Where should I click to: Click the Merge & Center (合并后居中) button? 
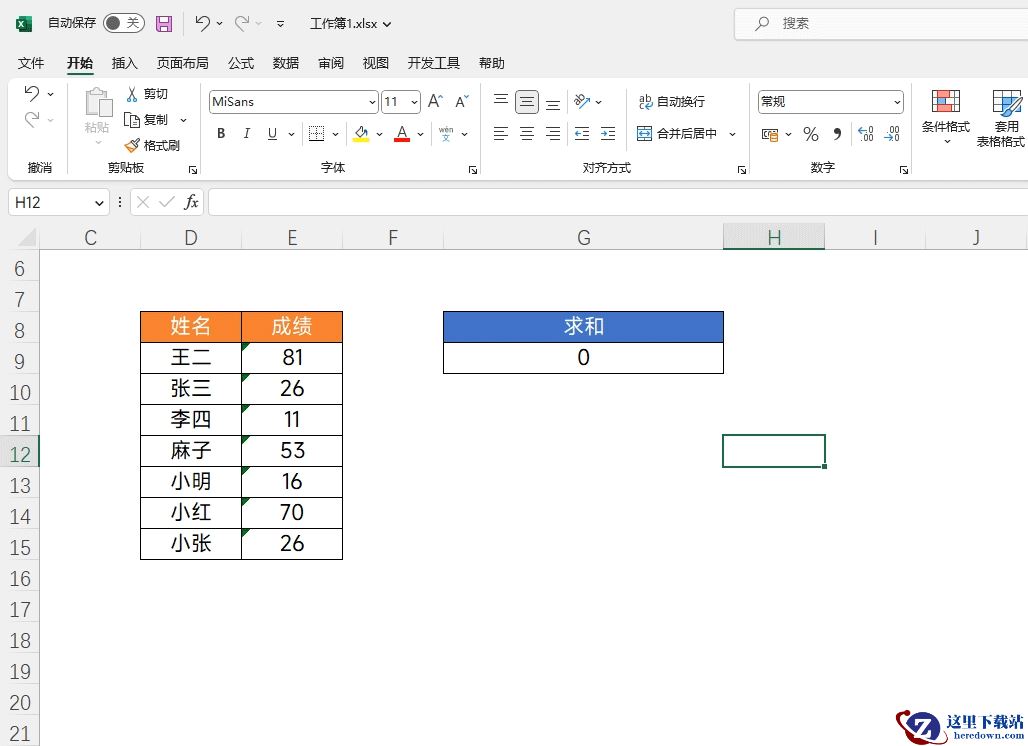[677, 134]
